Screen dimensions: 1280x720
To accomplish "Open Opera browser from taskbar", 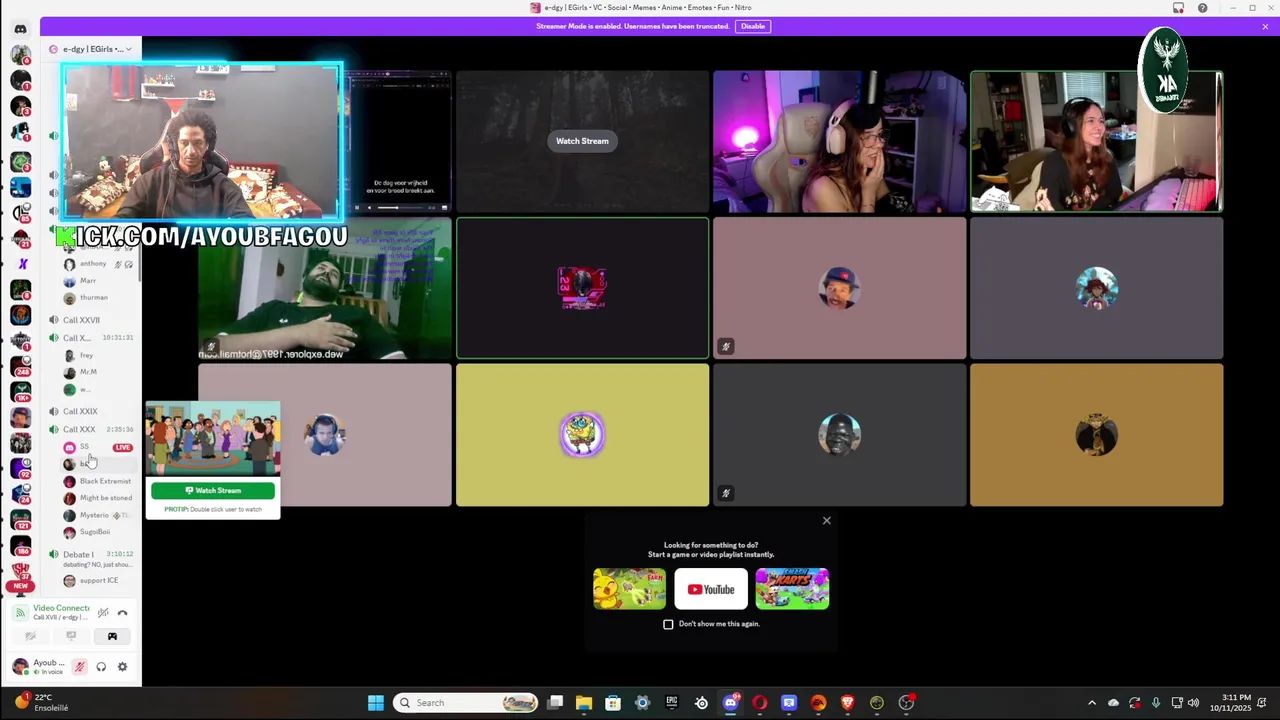I will (x=760, y=703).
